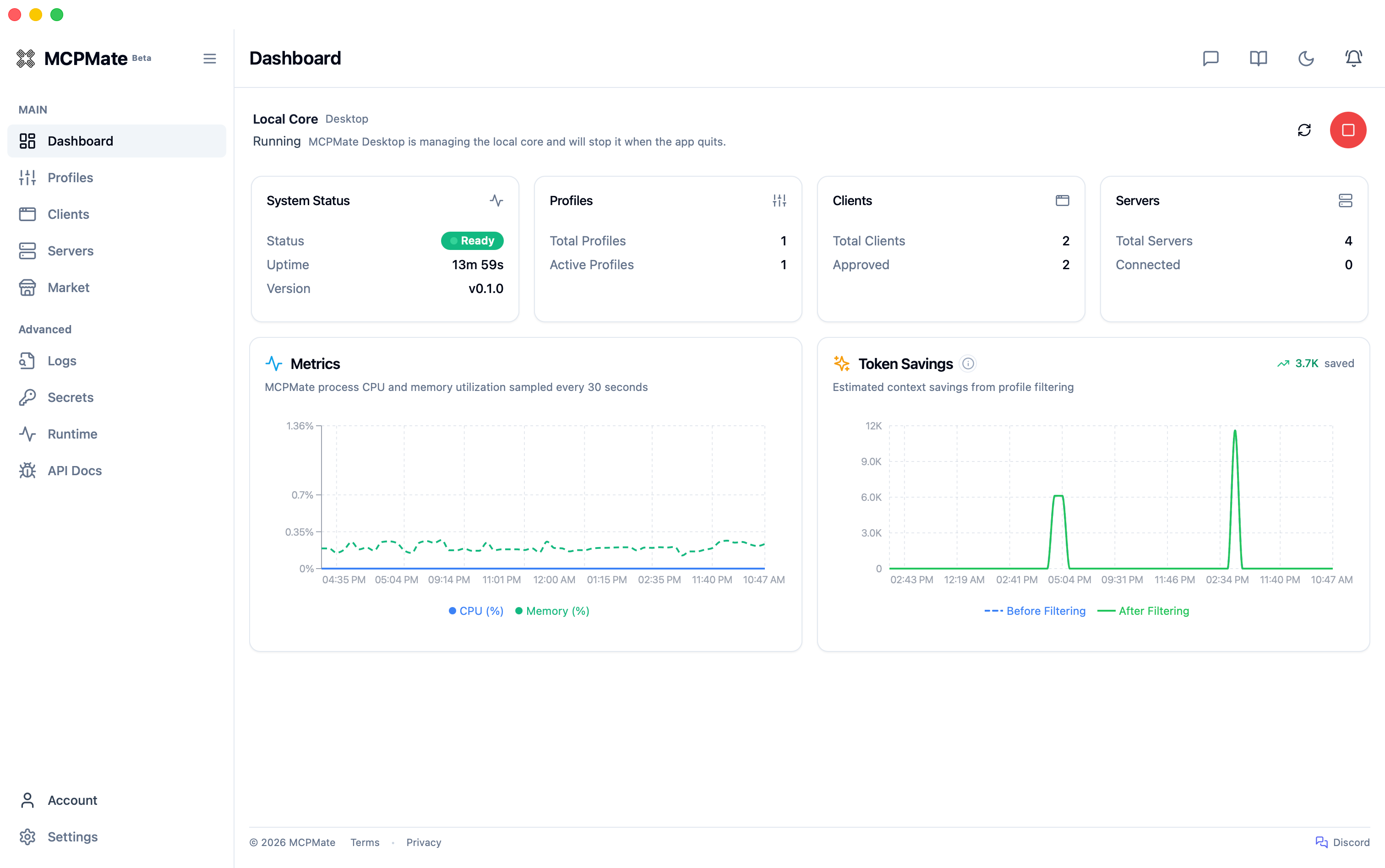Click the Beta badge next to MCPMate

141,58
